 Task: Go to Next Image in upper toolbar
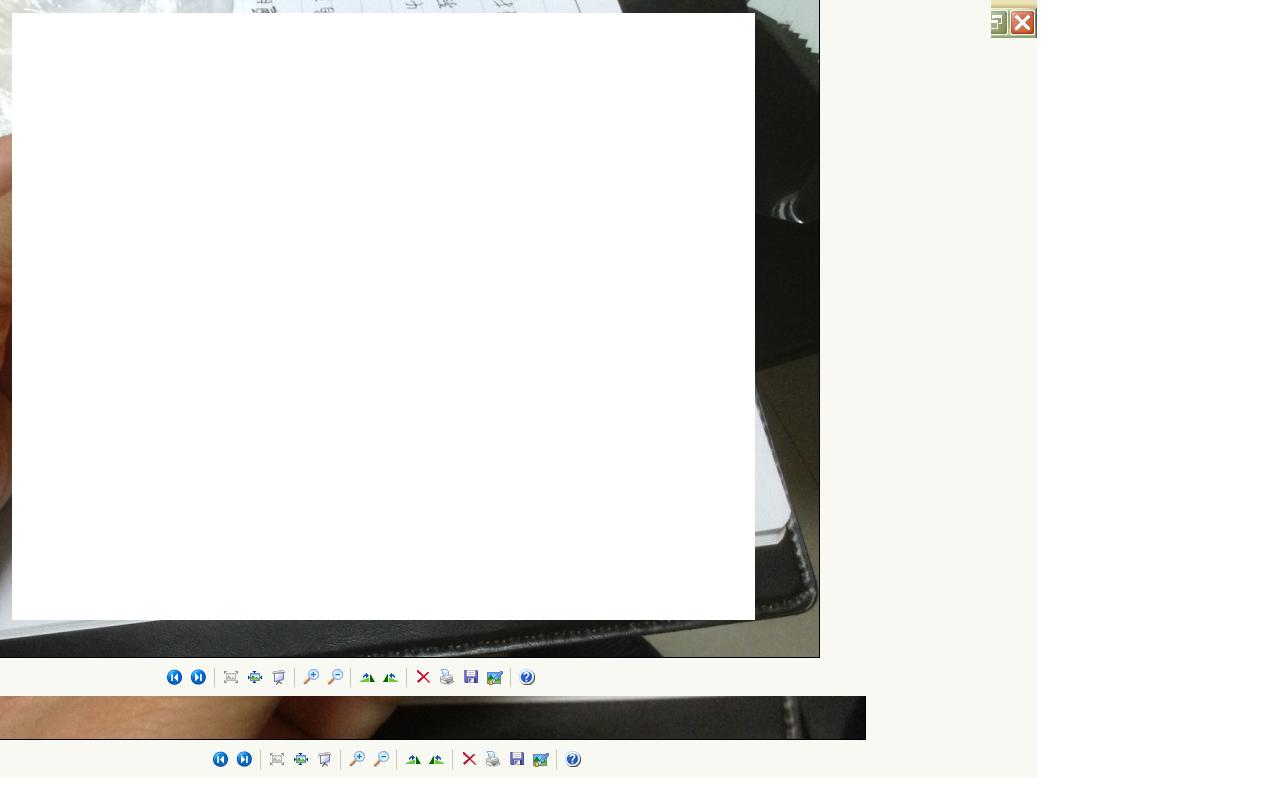[x=198, y=677]
